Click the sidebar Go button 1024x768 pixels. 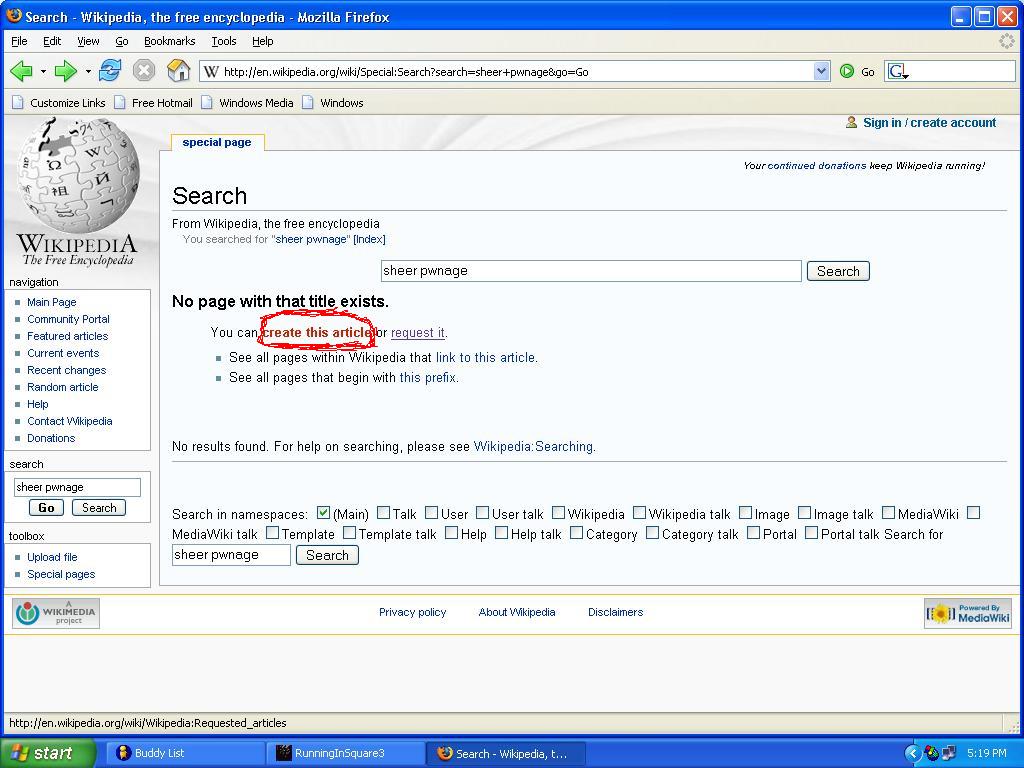click(46, 507)
